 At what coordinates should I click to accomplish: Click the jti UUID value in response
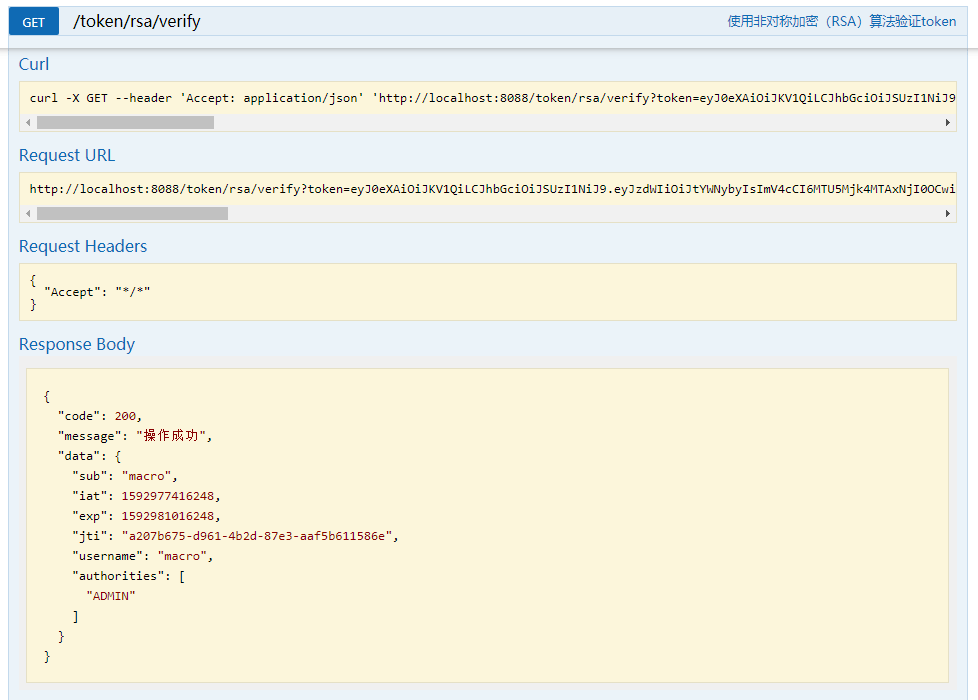click(260, 536)
